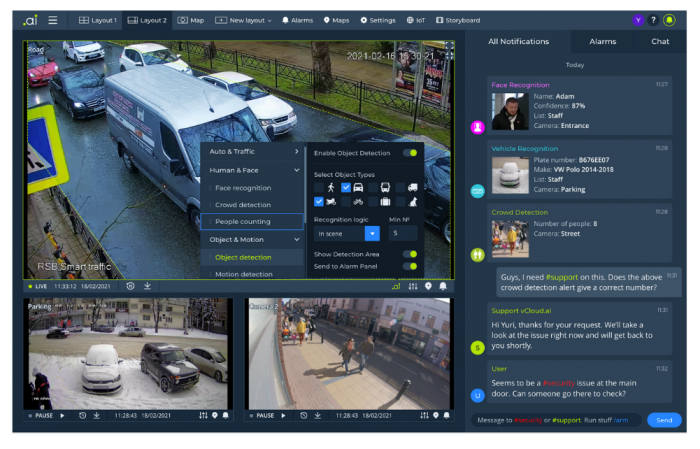Open history icon on Parking camera

coord(83,416)
